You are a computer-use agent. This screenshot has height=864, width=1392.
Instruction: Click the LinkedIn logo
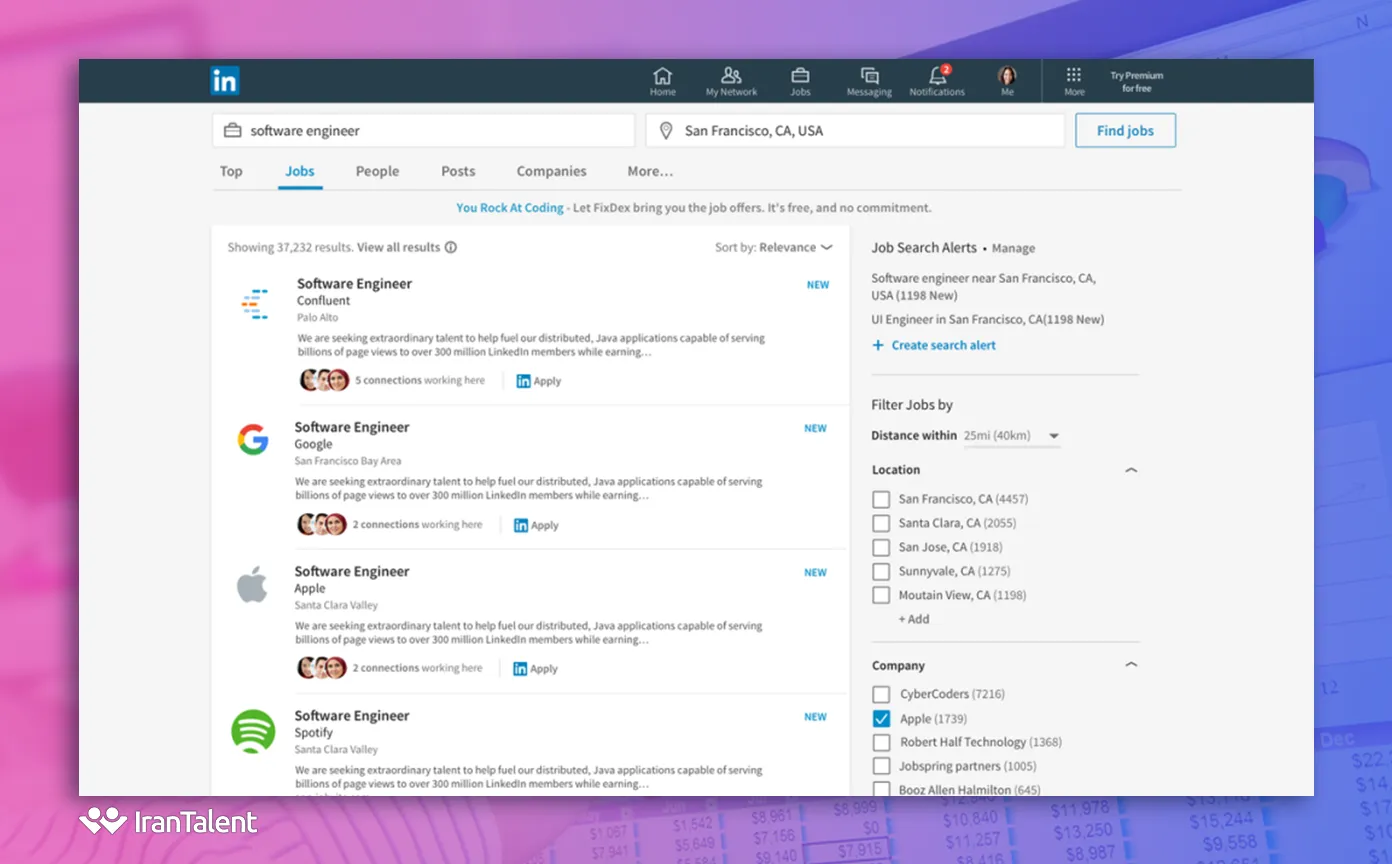(225, 81)
